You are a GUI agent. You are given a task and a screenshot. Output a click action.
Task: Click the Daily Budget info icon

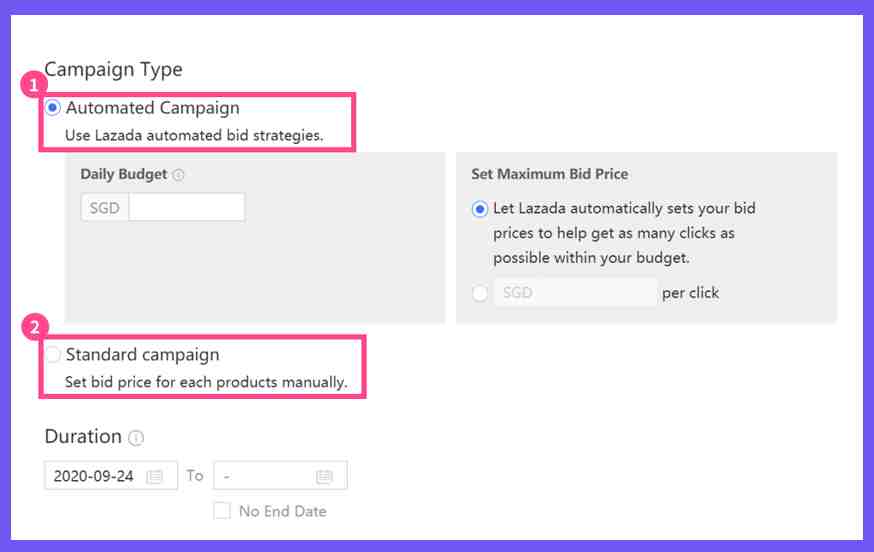click(178, 175)
